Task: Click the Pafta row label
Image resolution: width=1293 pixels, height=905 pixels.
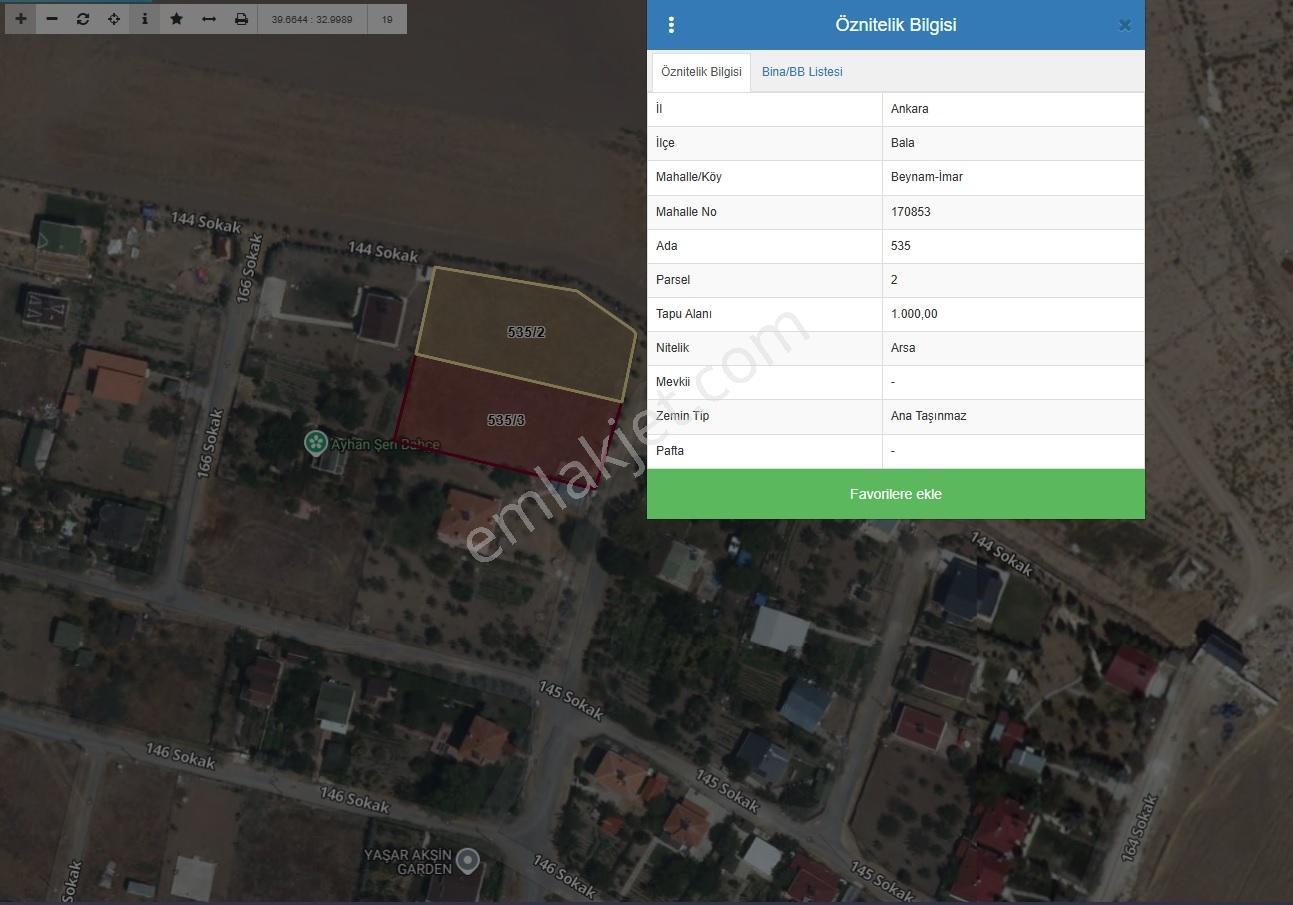Action: [x=670, y=451]
